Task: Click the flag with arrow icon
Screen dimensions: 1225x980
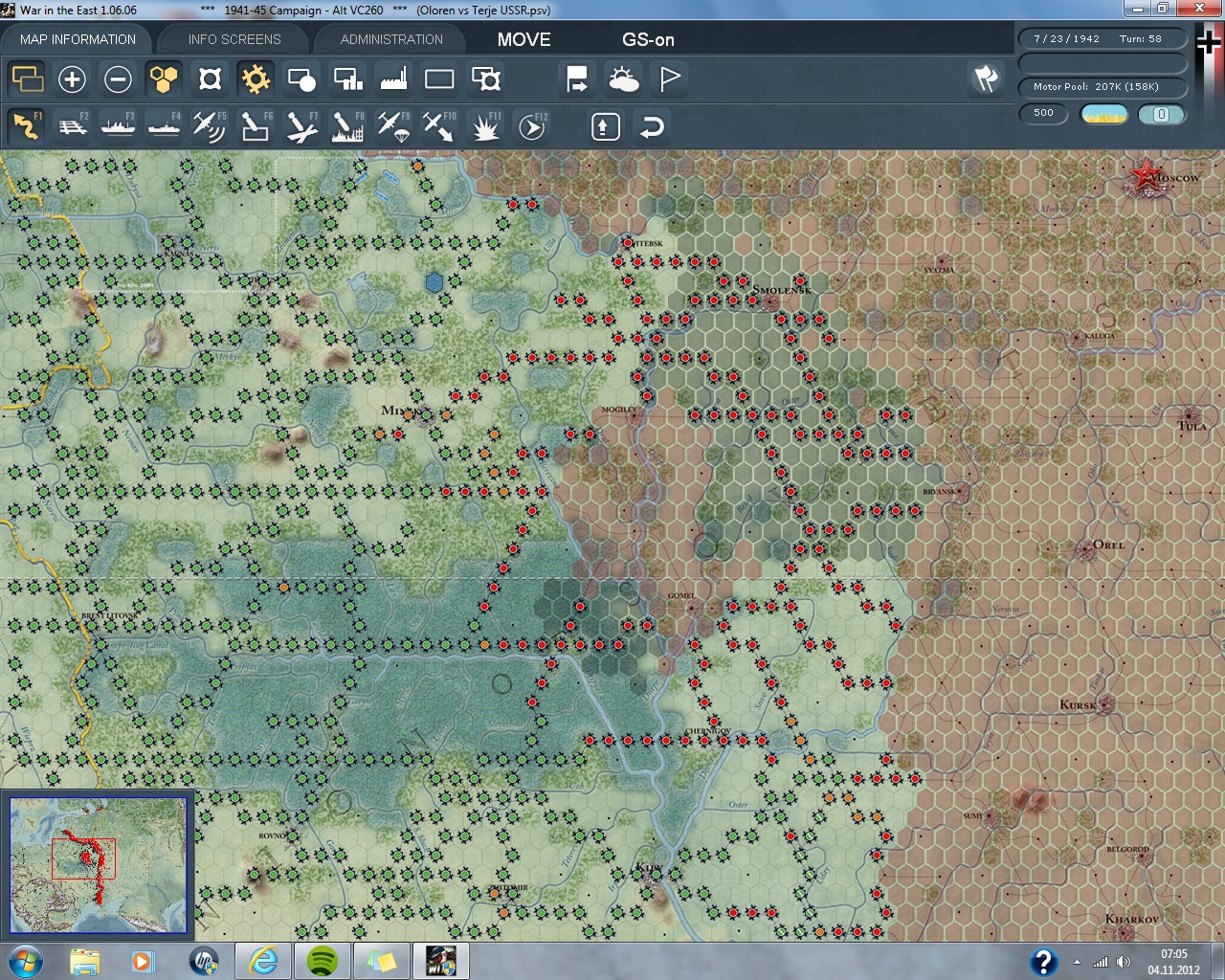Action: point(577,78)
